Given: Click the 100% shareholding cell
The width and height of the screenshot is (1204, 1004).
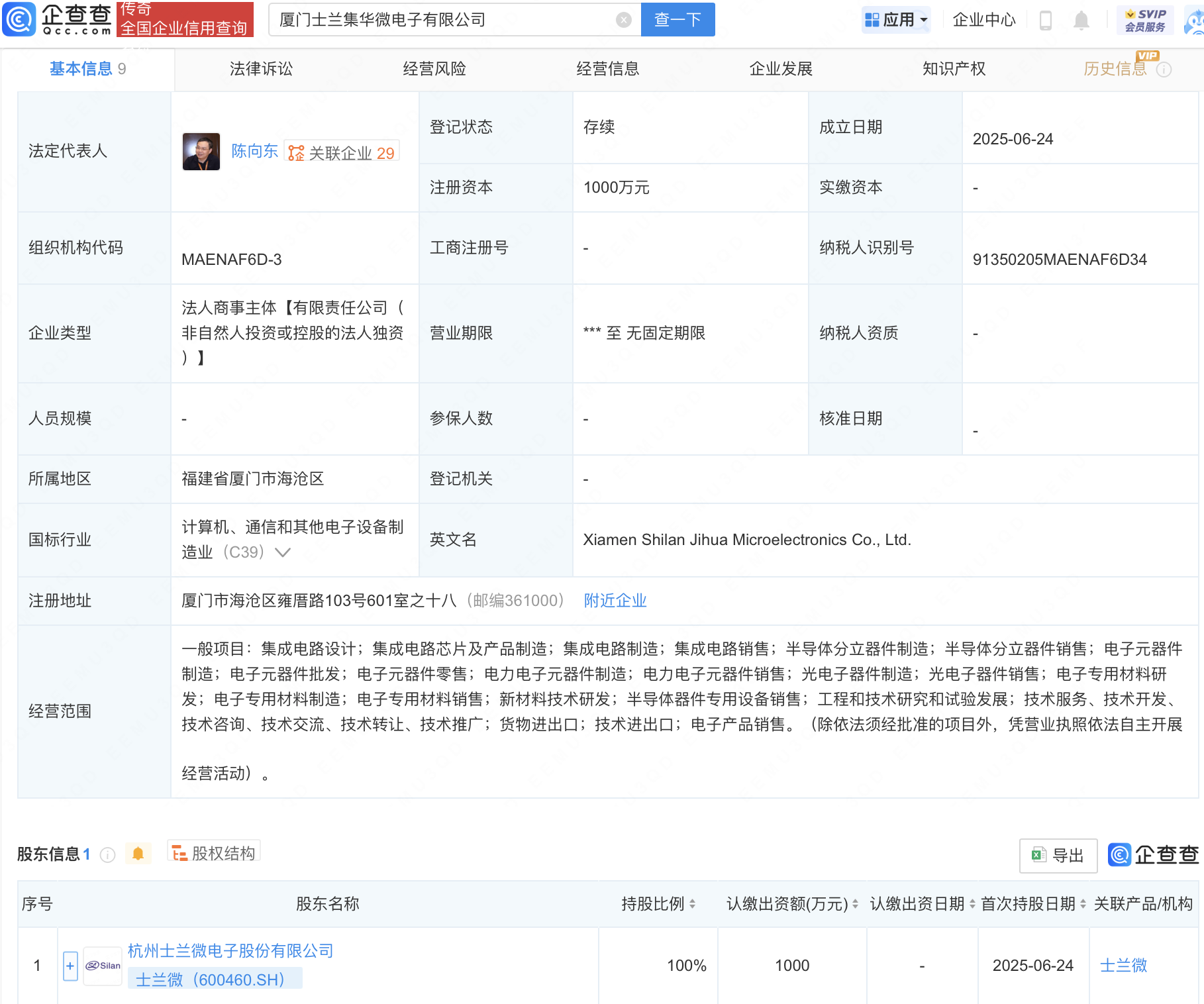Looking at the screenshot, I should tap(686, 966).
